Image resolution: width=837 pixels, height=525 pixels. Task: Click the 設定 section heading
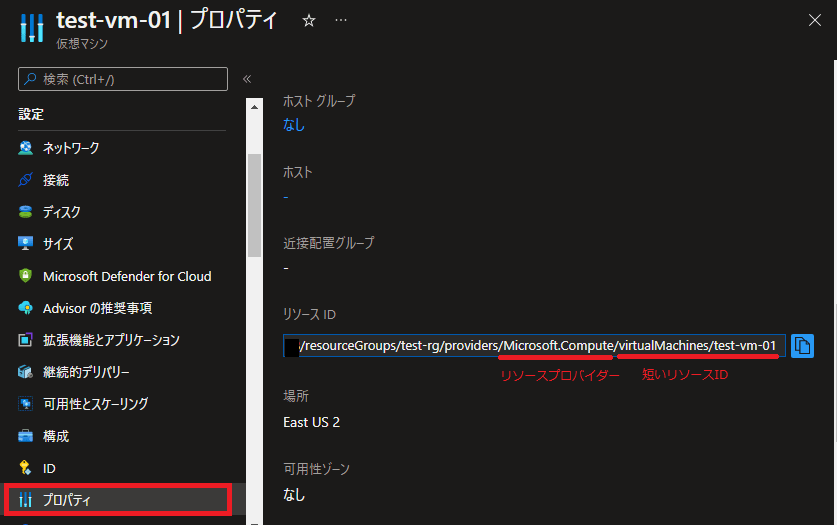pyautogui.click(x=31, y=114)
